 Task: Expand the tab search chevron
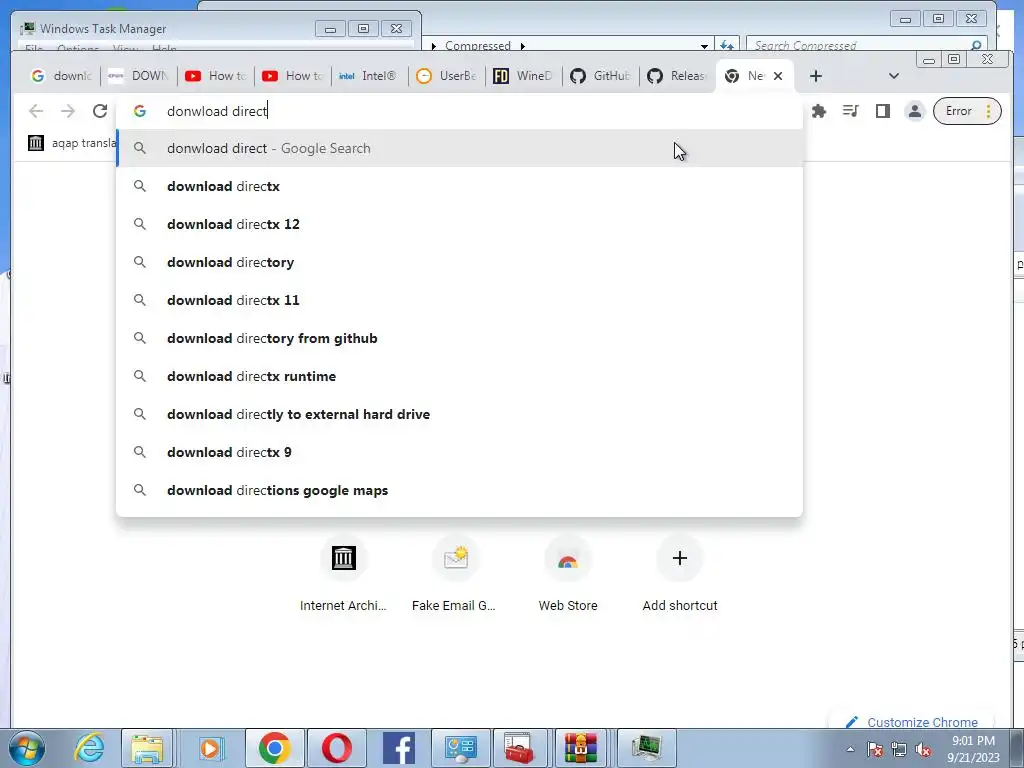(x=894, y=76)
